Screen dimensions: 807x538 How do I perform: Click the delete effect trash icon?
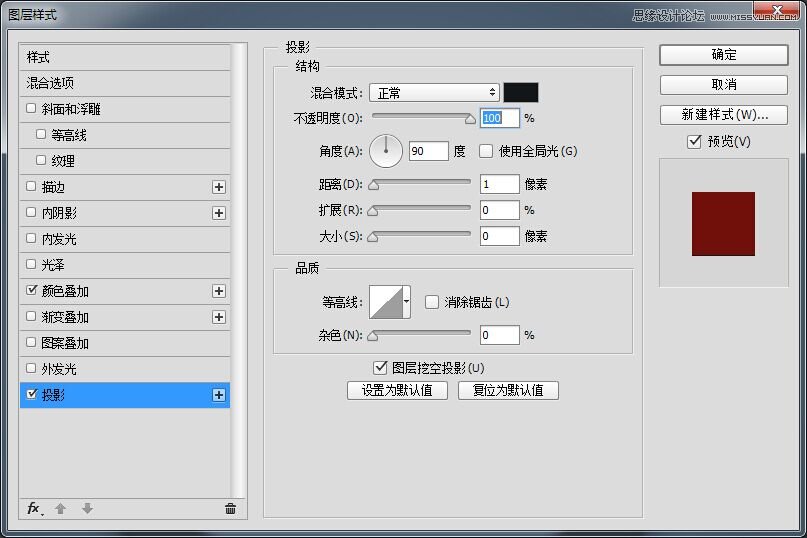click(230, 509)
